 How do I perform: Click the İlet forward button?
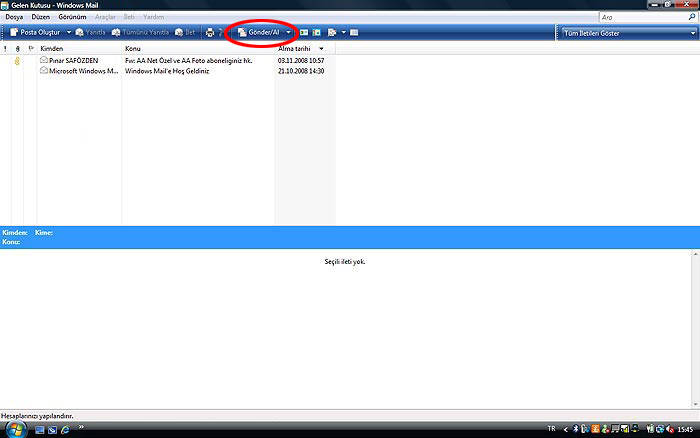(185, 33)
